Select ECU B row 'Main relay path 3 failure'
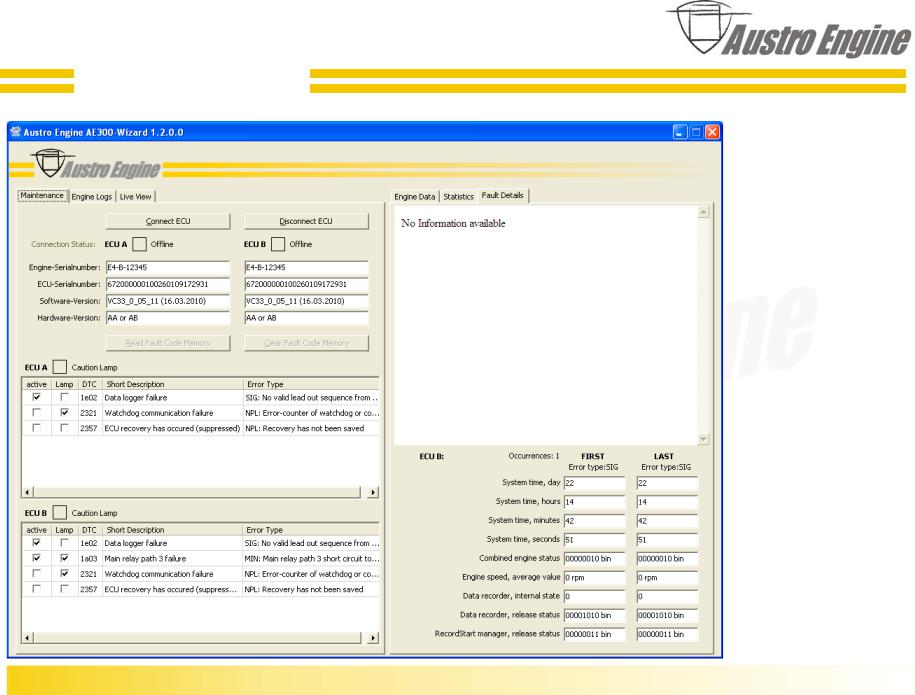 200,558
